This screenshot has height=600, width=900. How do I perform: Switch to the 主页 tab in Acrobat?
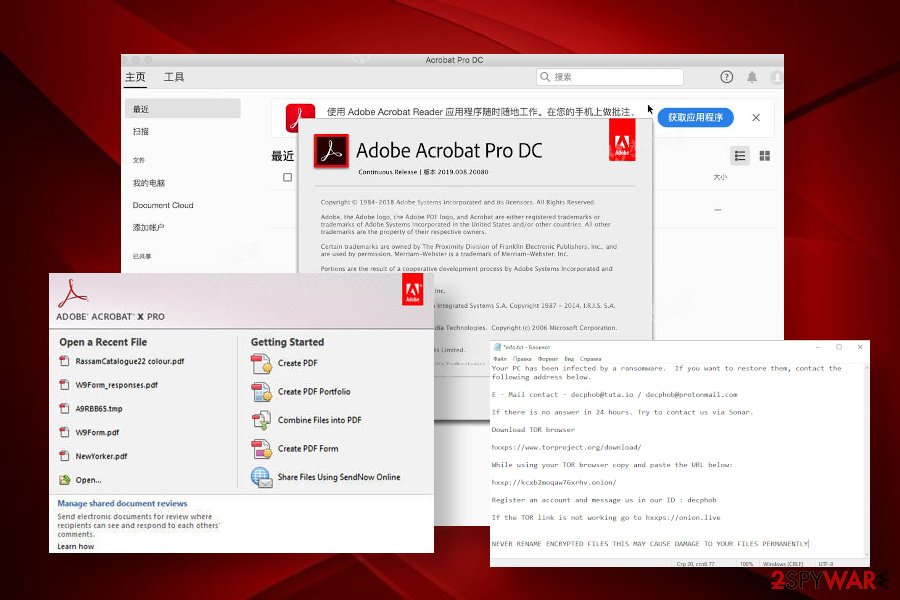point(135,77)
